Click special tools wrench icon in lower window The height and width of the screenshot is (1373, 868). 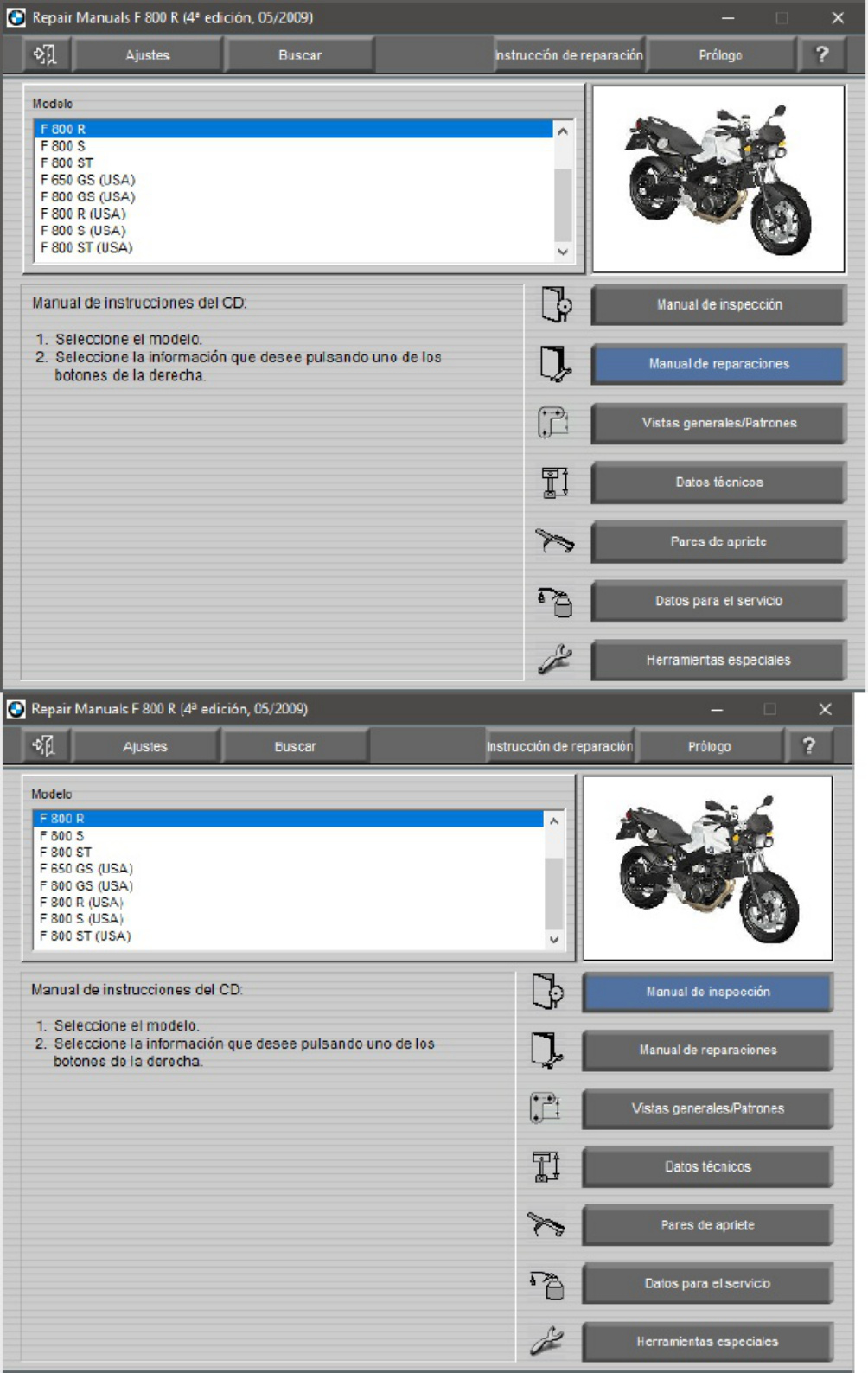coord(546,1341)
